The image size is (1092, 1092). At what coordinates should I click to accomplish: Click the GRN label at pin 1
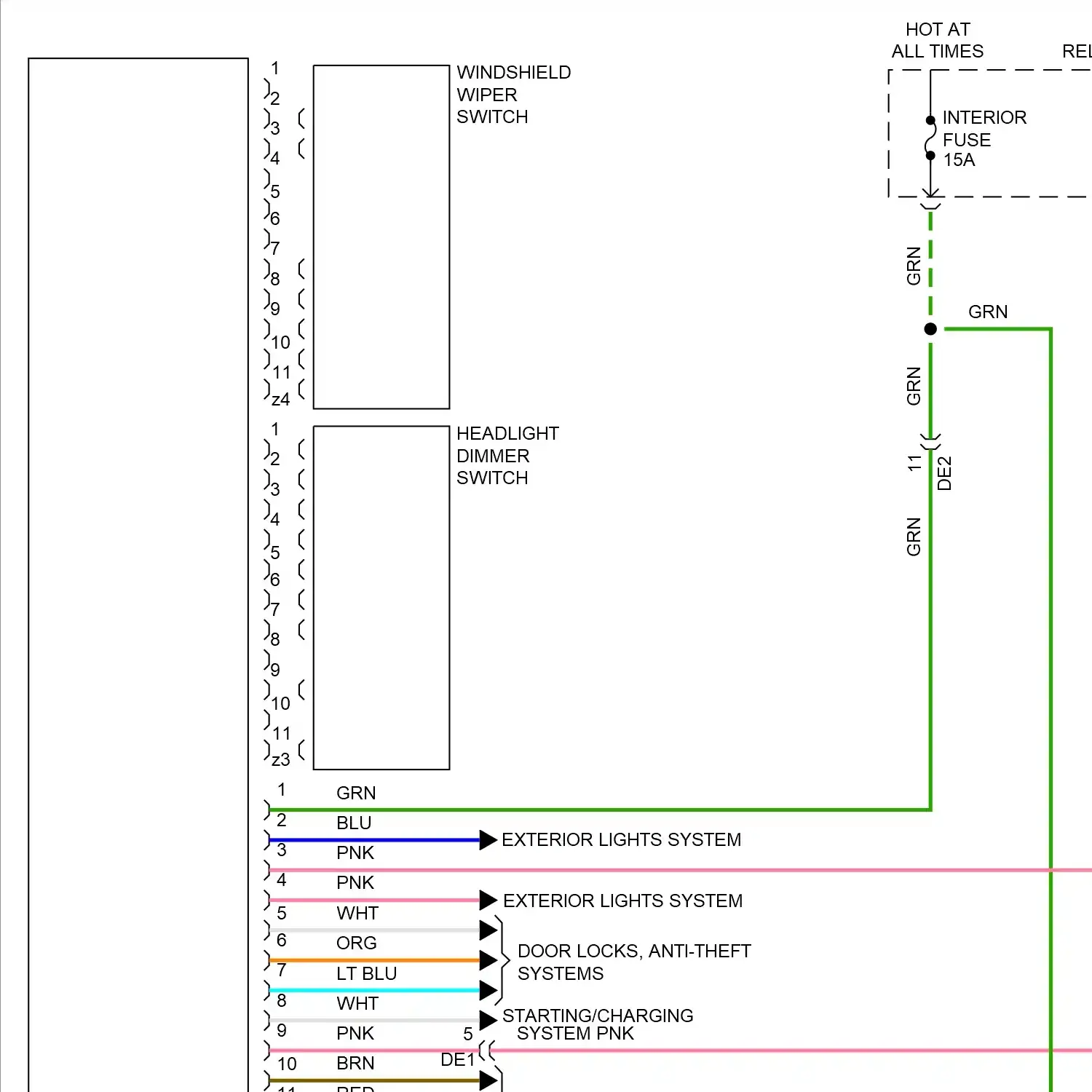(356, 793)
